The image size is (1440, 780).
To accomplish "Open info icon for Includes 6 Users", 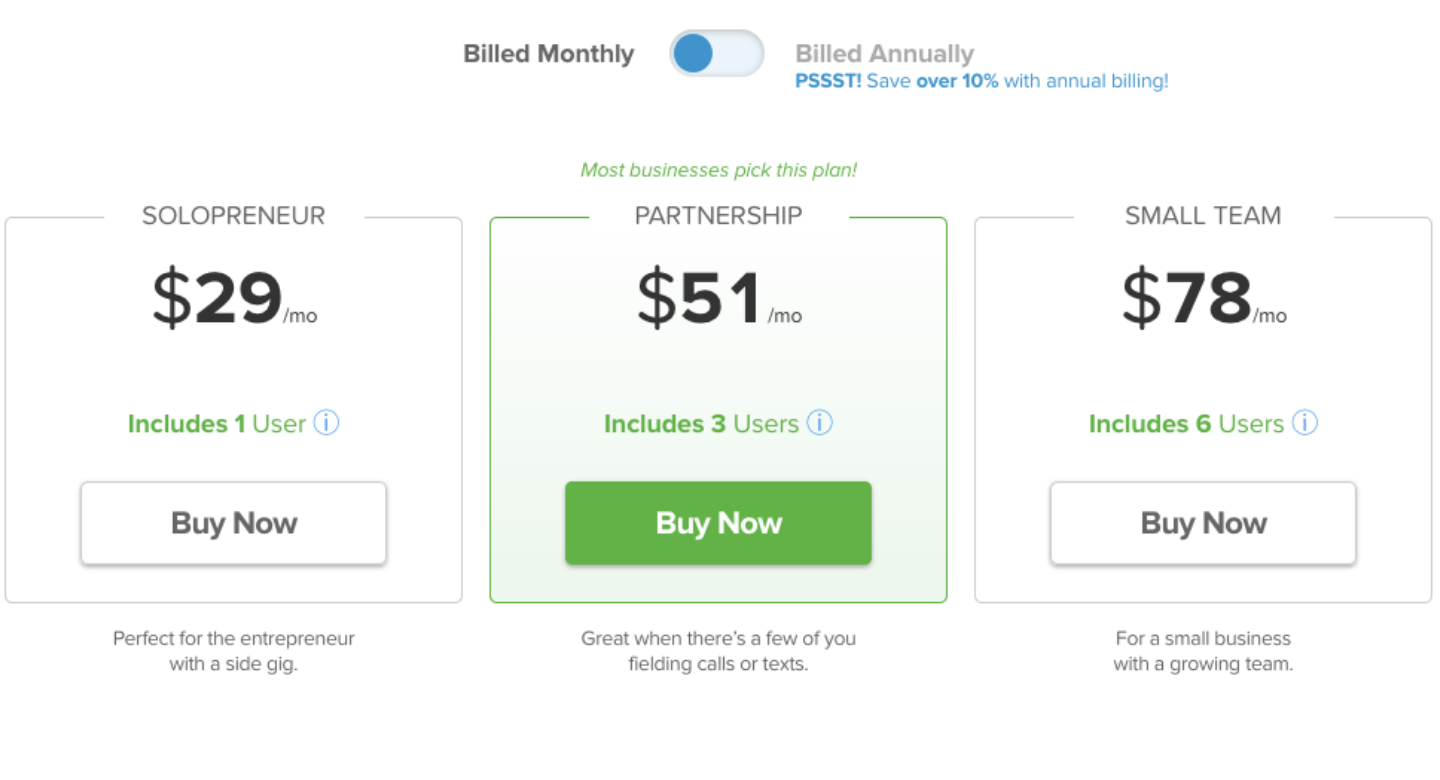I will coord(1304,423).
